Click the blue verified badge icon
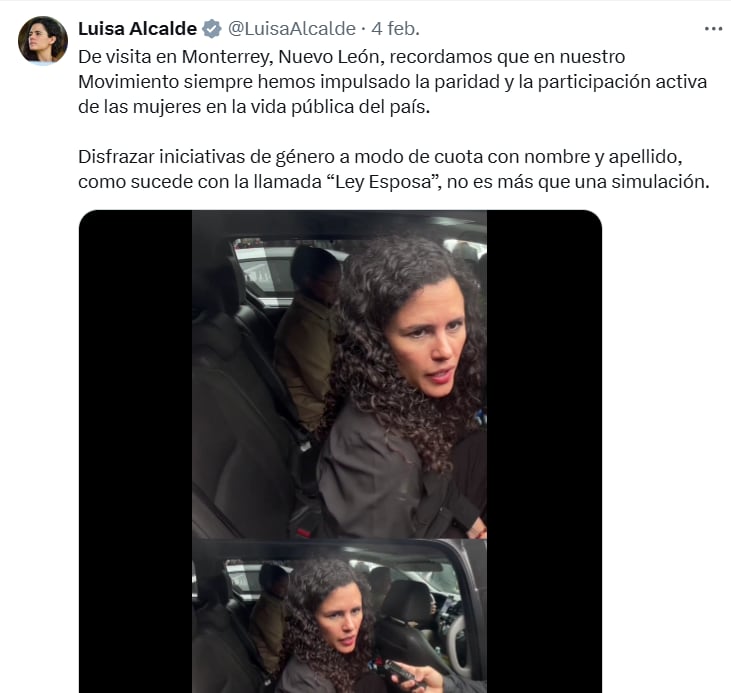The width and height of the screenshot is (731, 693). pos(212,29)
